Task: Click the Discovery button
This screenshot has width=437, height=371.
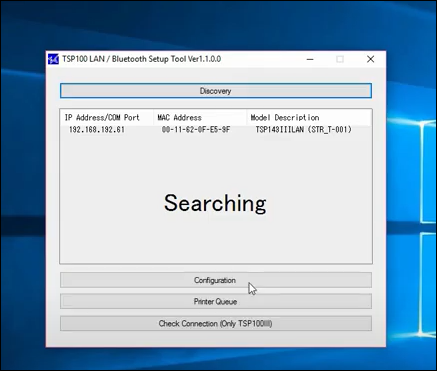Action: 216,91
